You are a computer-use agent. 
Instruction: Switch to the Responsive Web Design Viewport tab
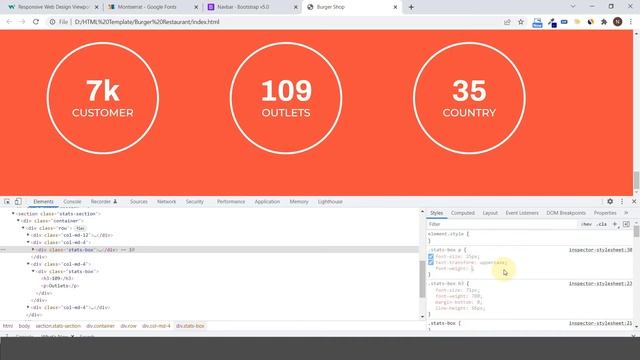53,7
